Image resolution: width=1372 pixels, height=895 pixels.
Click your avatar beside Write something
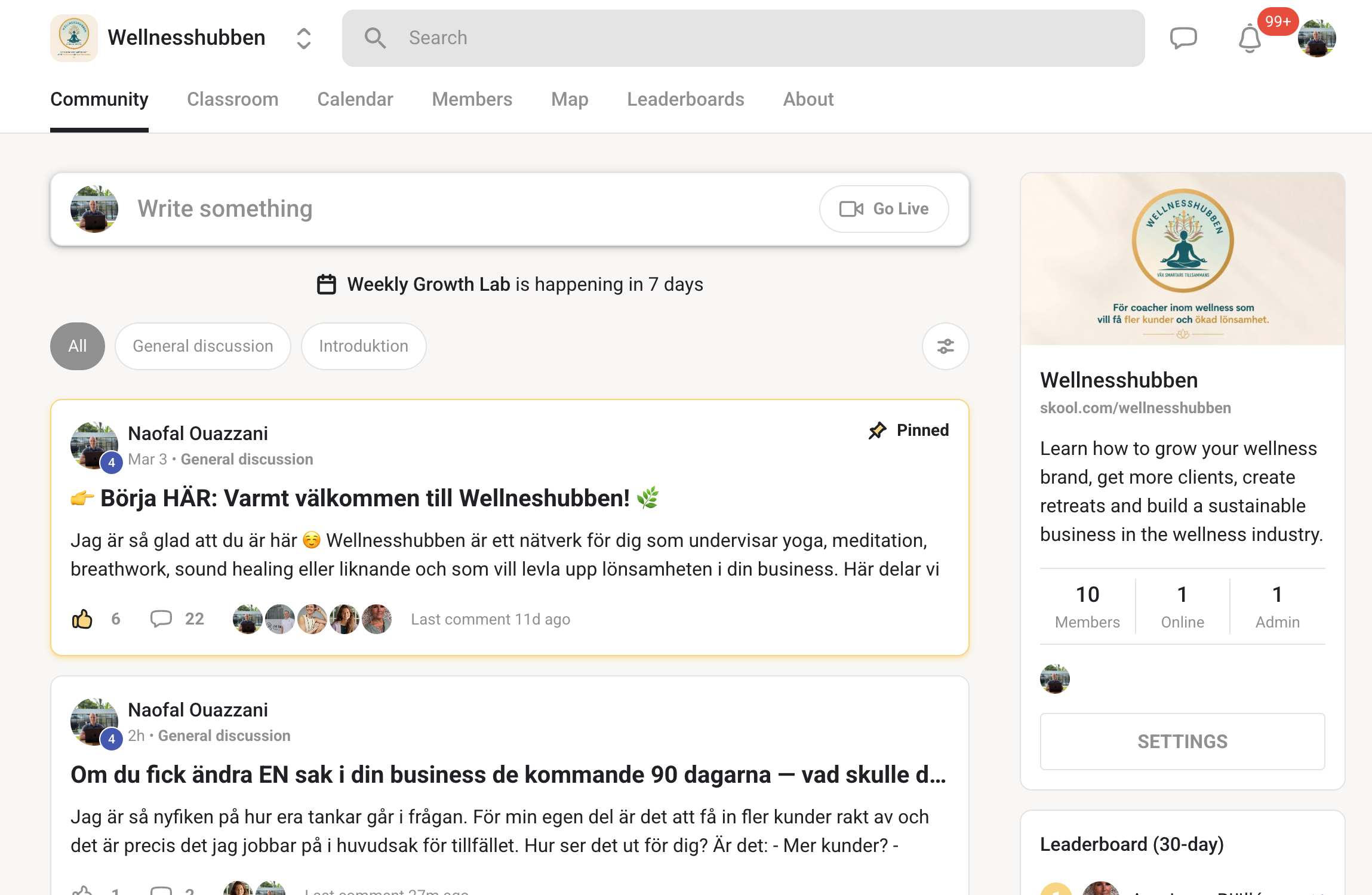[x=94, y=209]
